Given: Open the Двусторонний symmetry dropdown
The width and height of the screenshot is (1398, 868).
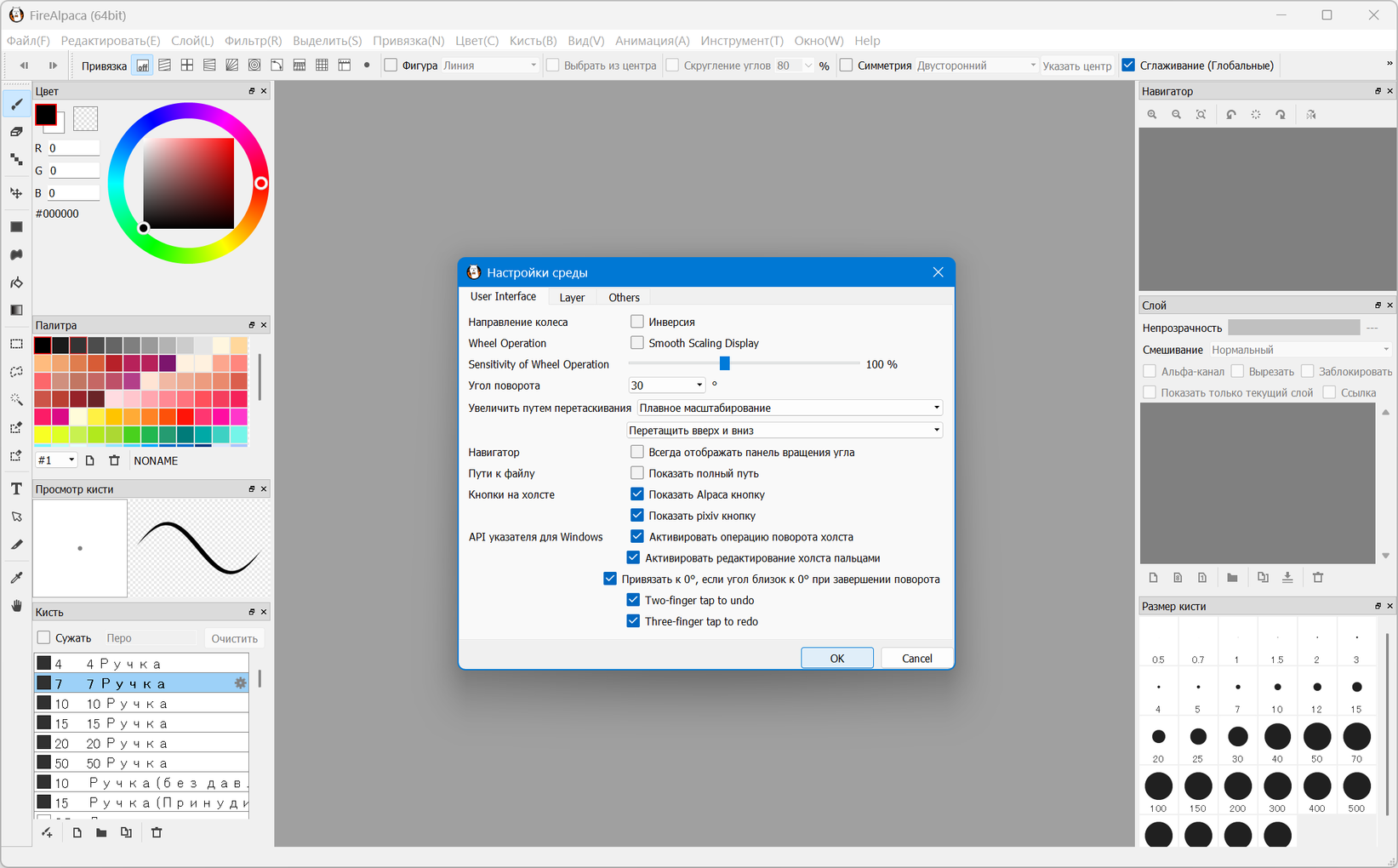Looking at the screenshot, I should pos(977,66).
